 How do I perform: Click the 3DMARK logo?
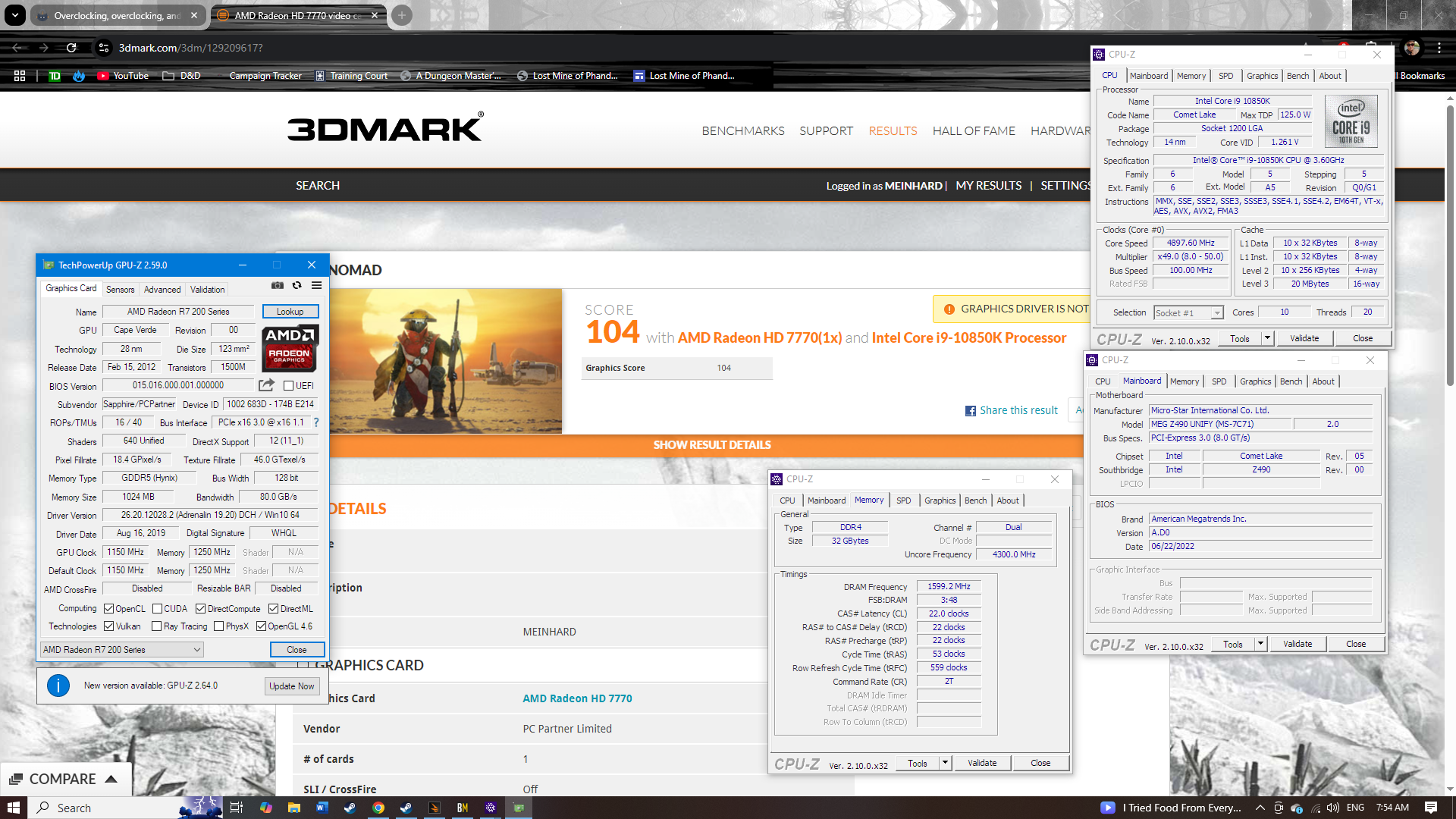coord(385,127)
